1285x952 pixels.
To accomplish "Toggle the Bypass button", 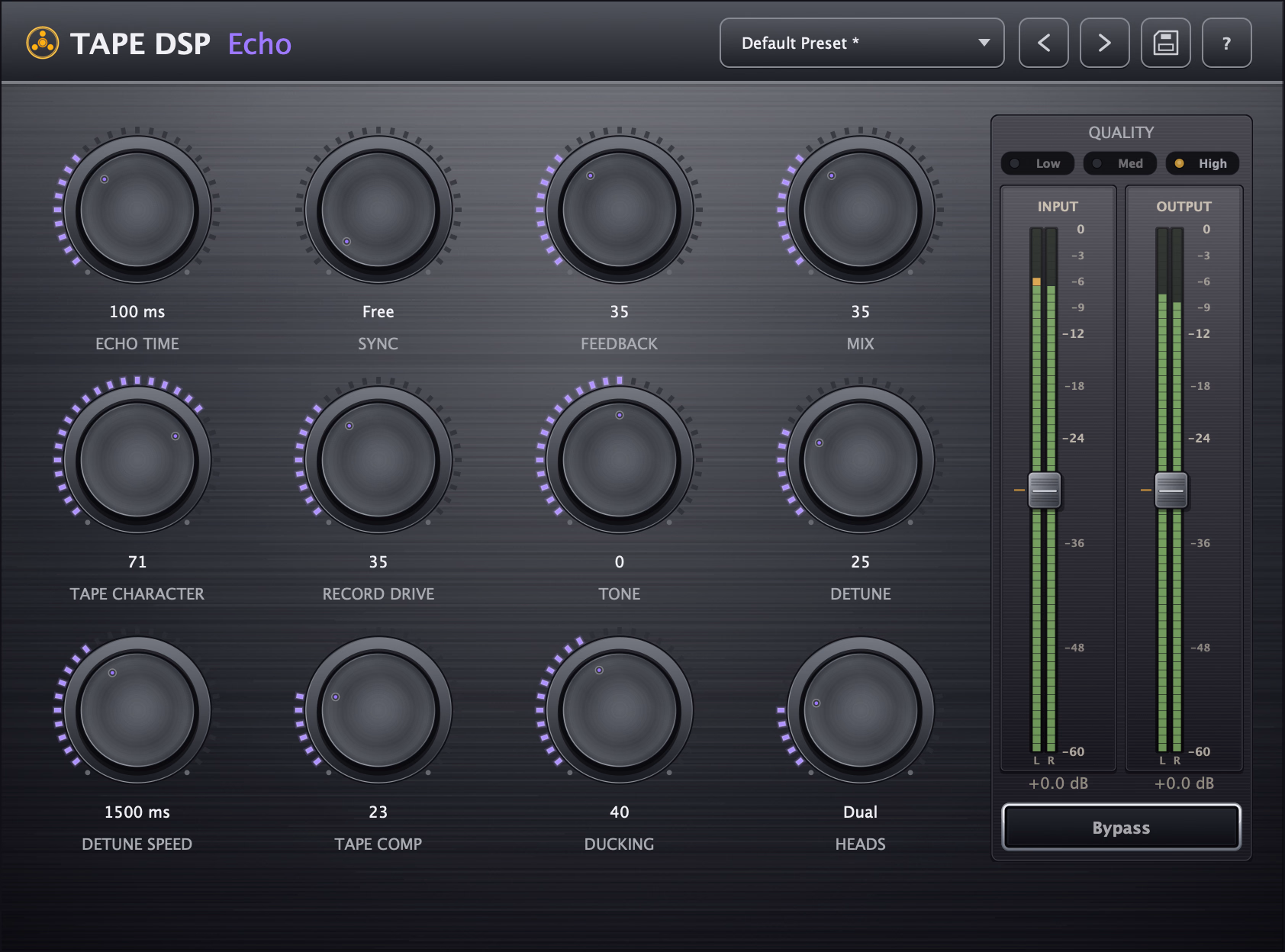I will pyautogui.click(x=1121, y=828).
